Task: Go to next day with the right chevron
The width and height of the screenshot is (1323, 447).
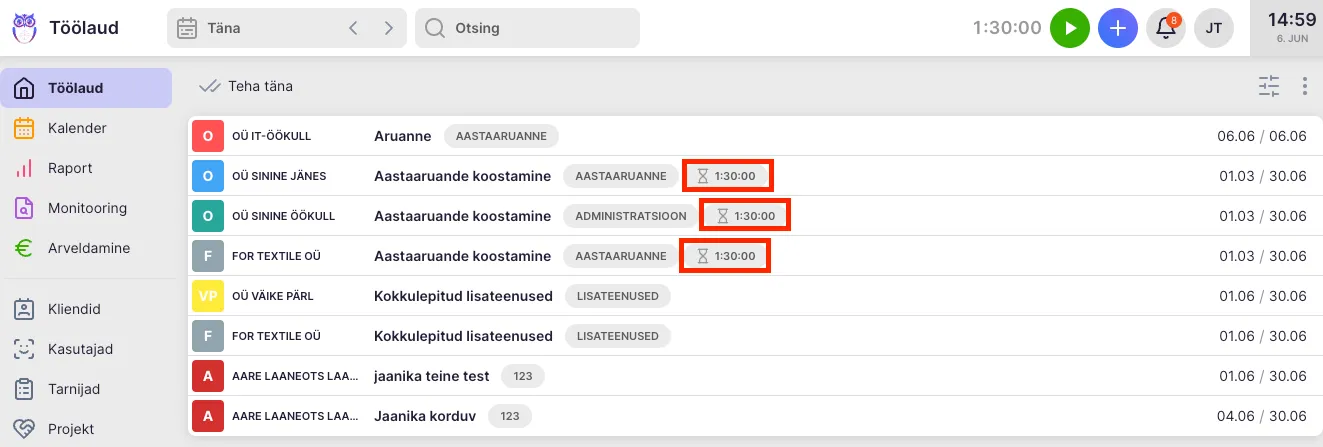Action: 388,28
